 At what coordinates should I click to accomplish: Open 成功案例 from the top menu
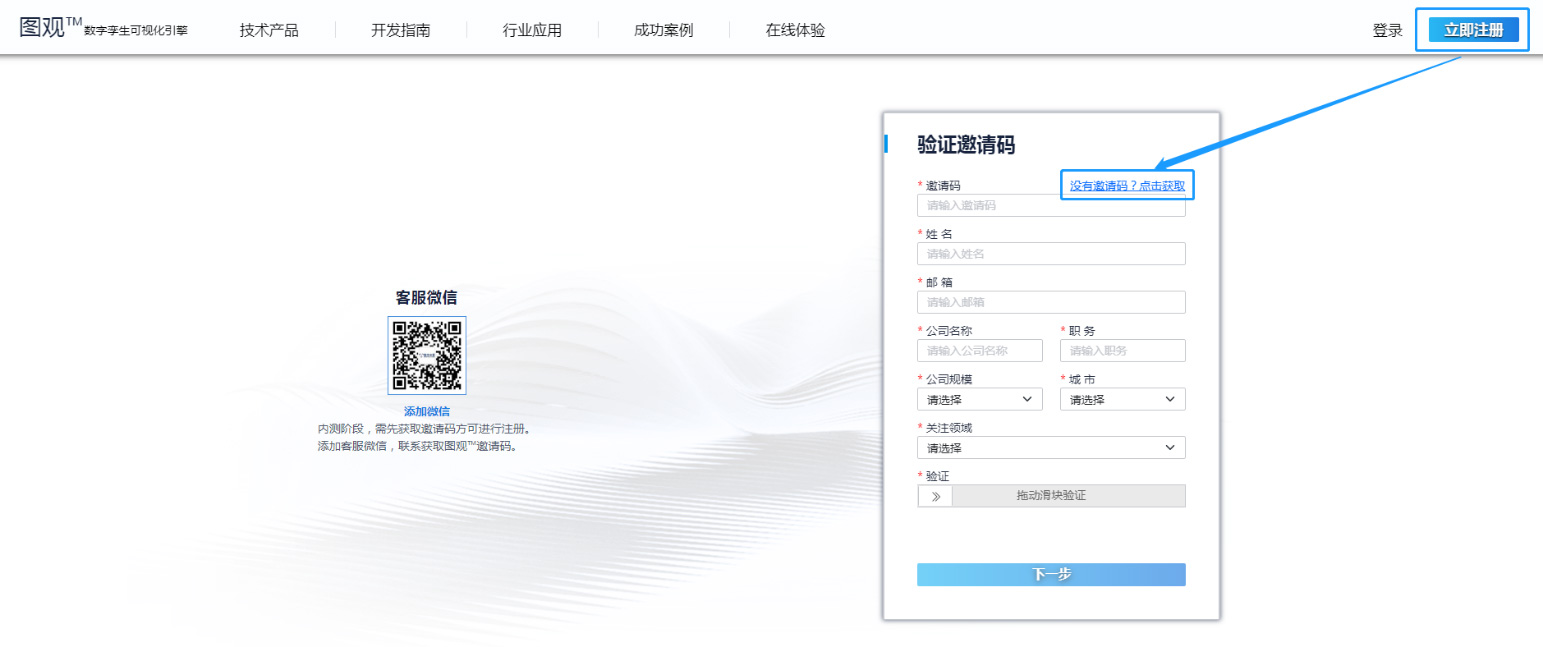(663, 30)
